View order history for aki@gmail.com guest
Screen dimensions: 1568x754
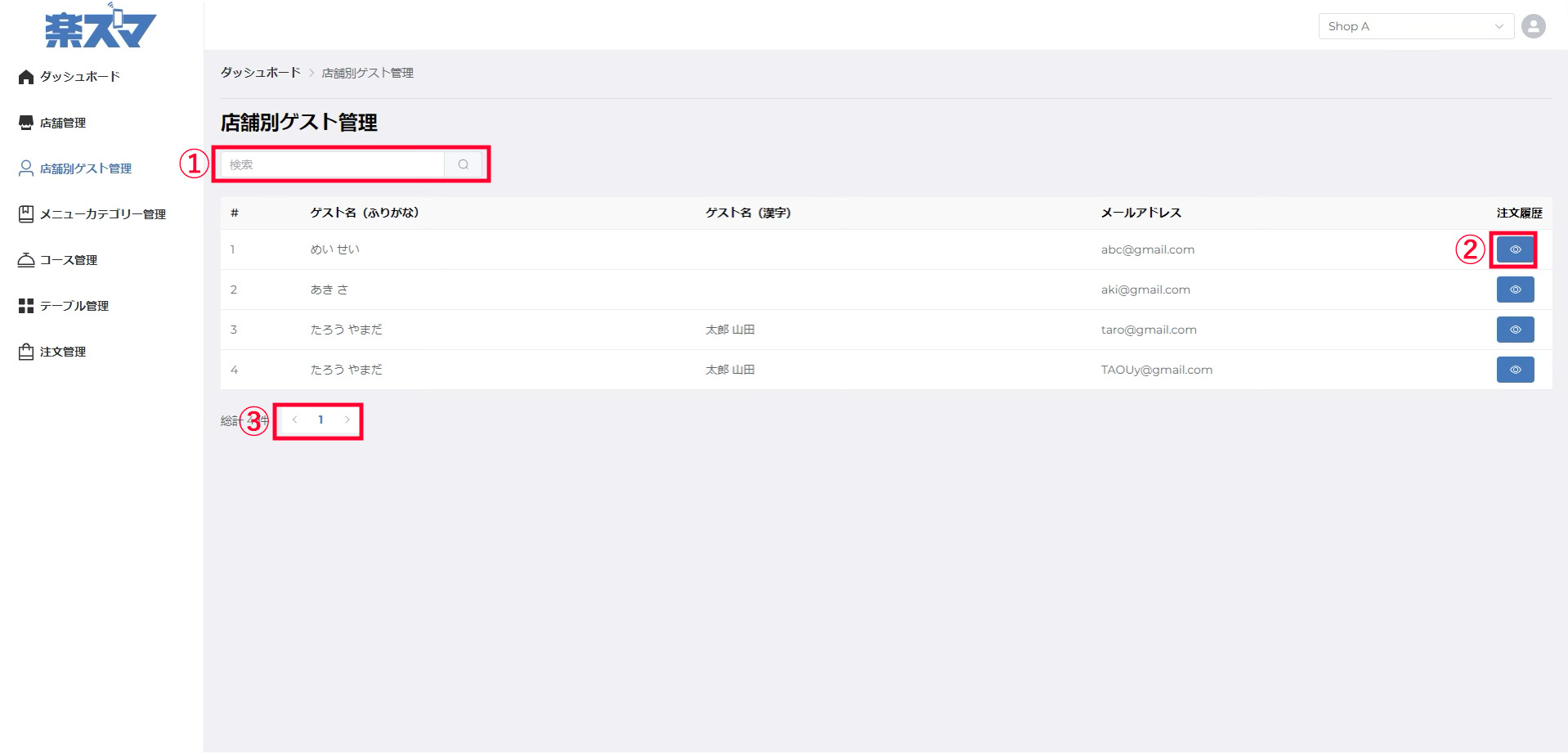point(1514,289)
